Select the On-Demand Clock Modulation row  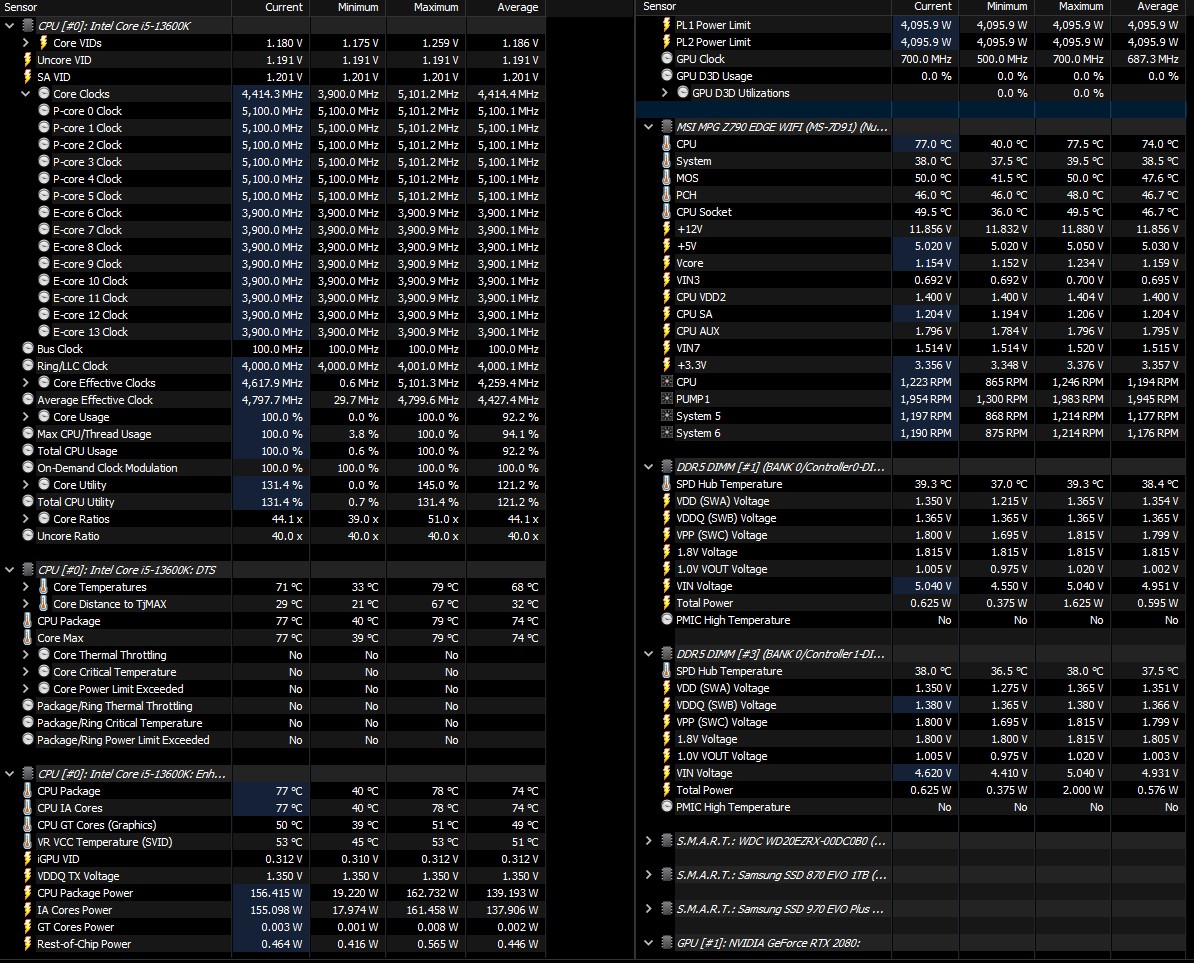(273, 467)
